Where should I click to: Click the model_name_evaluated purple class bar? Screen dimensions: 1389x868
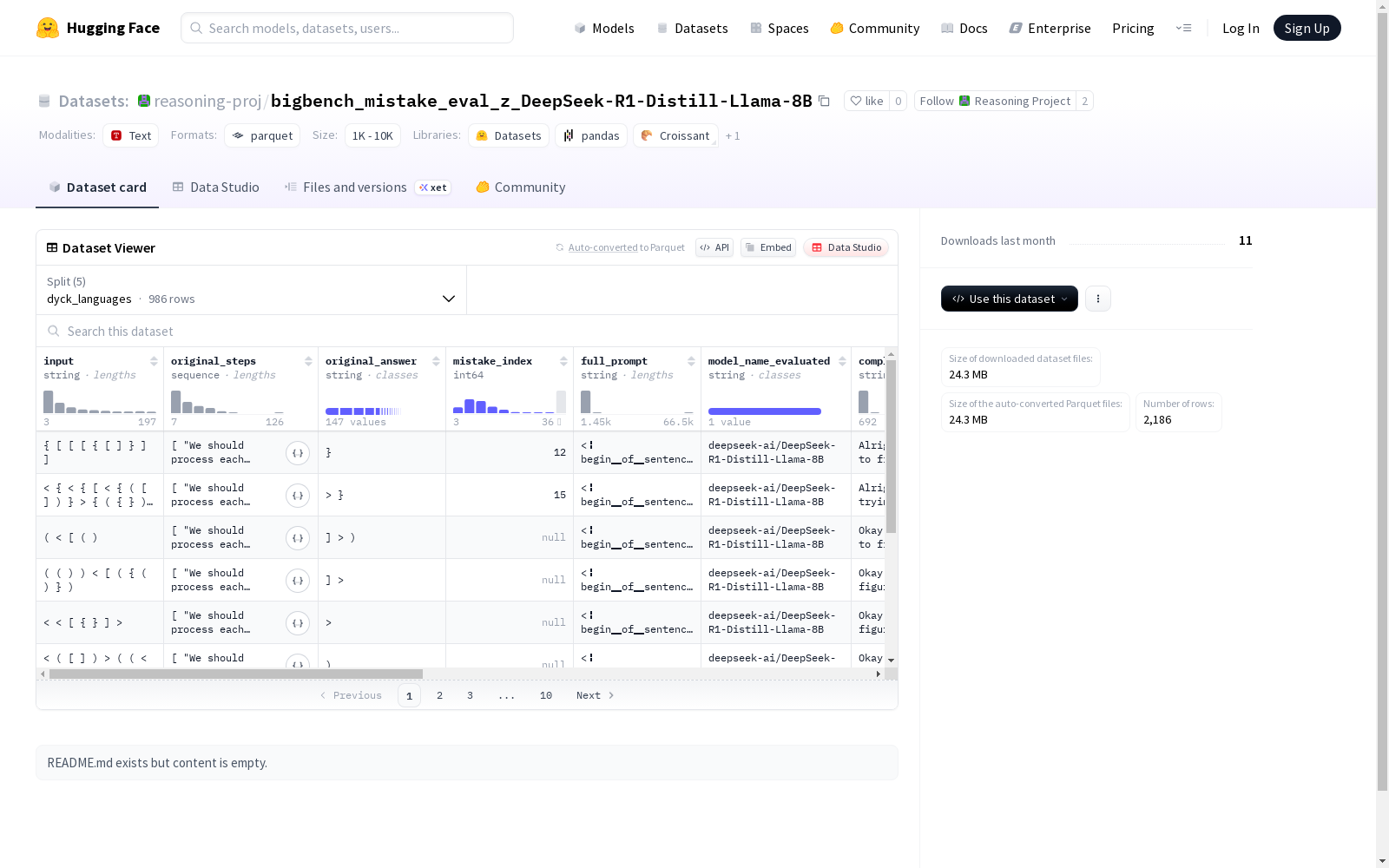pyautogui.click(x=765, y=411)
